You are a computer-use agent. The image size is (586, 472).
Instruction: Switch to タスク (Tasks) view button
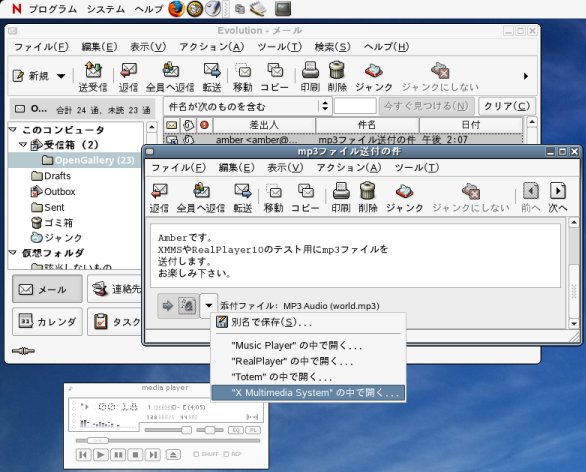(x=114, y=322)
